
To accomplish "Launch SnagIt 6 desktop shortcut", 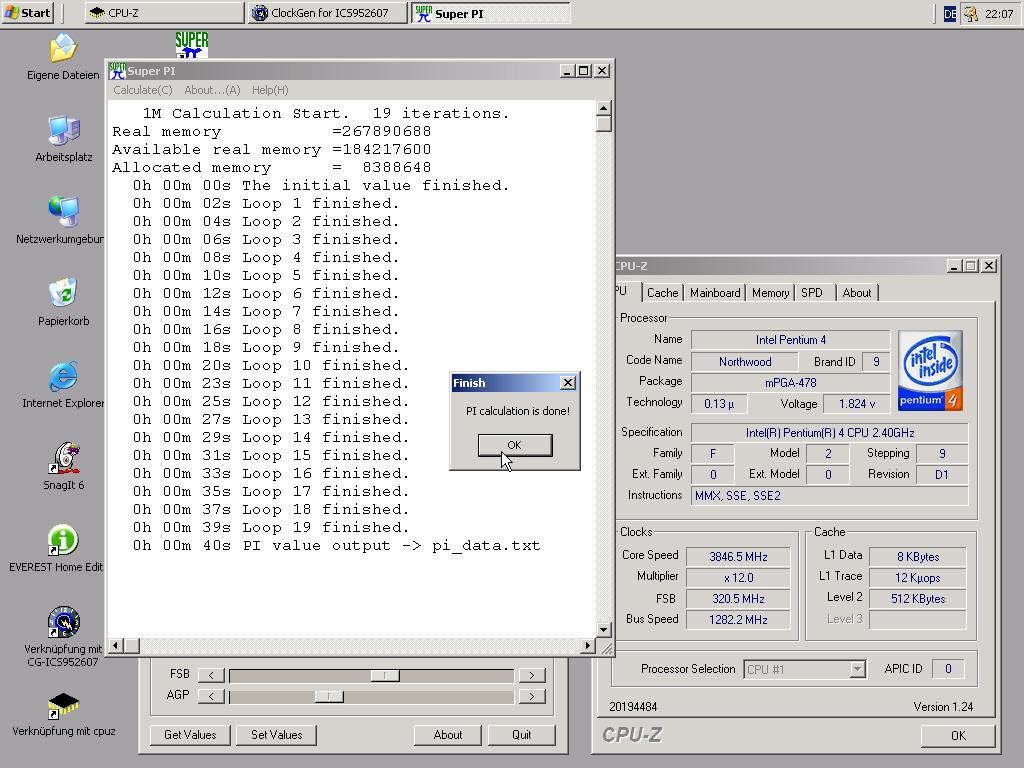I will pos(63,458).
